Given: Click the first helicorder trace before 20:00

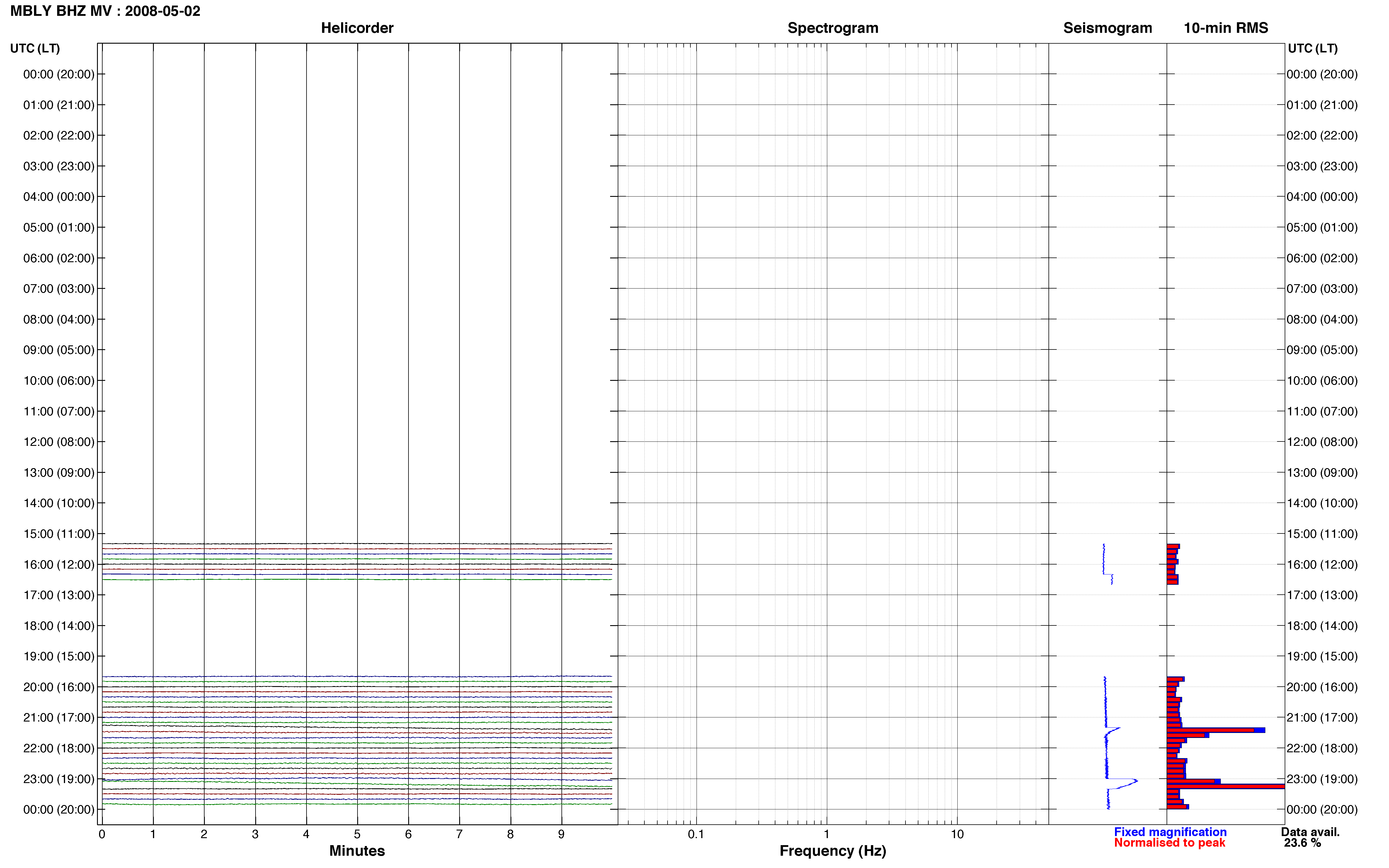Looking at the screenshot, I should click(x=357, y=677).
